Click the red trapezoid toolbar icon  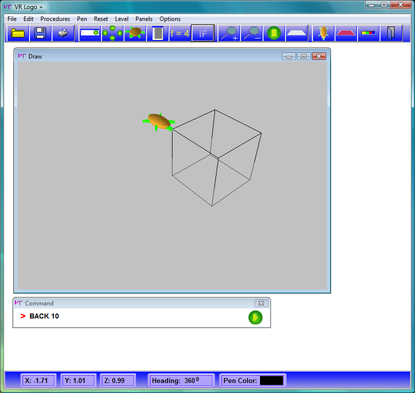click(x=346, y=33)
